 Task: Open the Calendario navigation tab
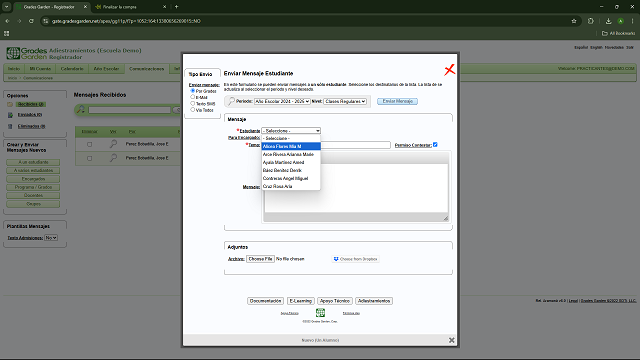[72, 69]
